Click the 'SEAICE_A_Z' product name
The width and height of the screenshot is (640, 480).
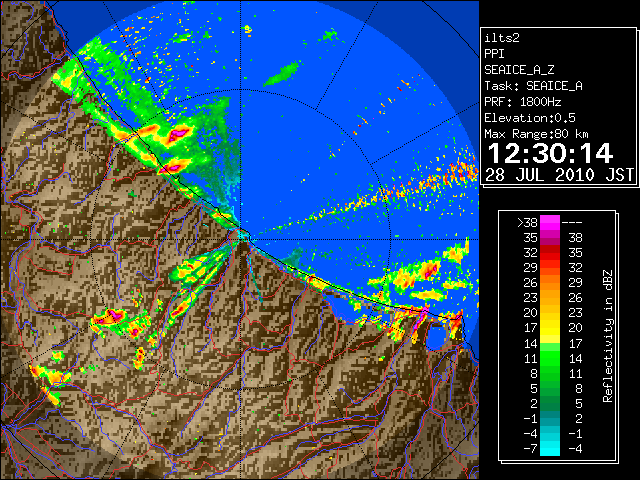519,70
